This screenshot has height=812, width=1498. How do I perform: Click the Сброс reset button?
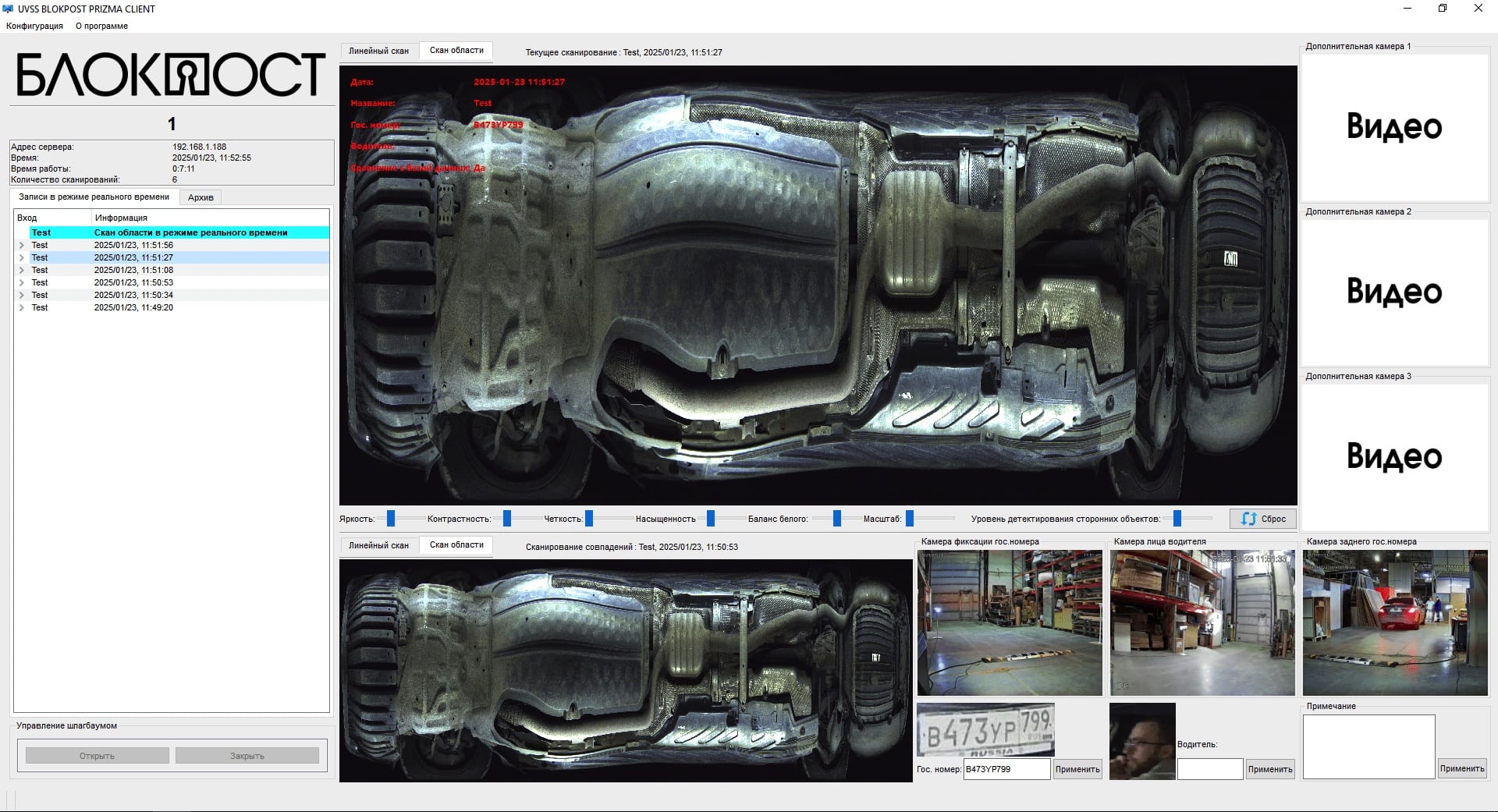tap(1263, 519)
